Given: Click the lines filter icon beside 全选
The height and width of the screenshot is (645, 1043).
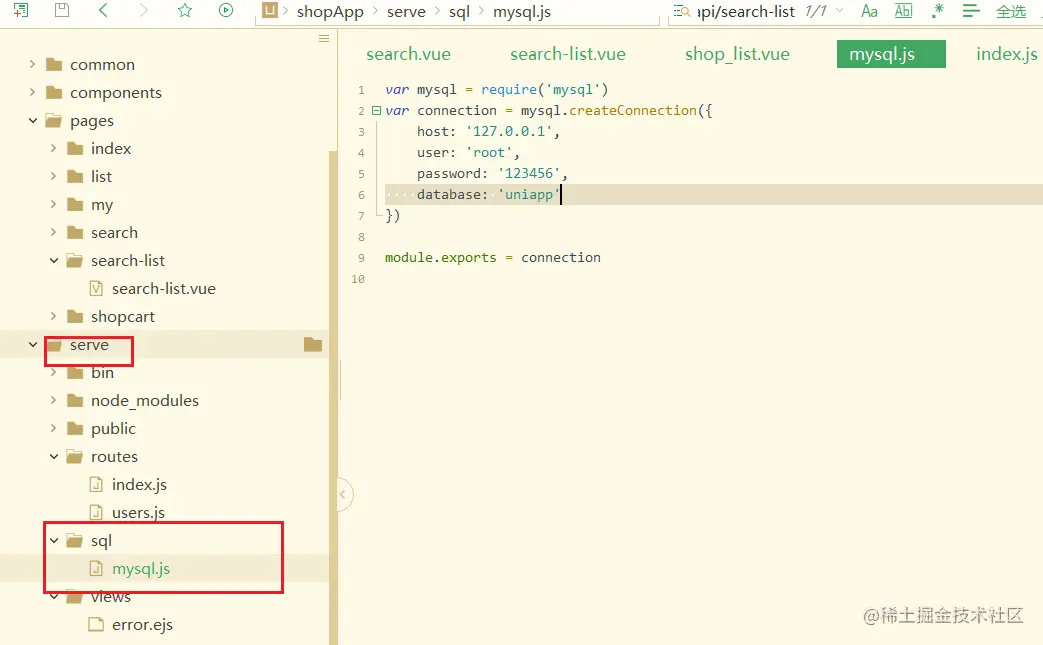Looking at the screenshot, I should pyautogui.click(x=971, y=11).
